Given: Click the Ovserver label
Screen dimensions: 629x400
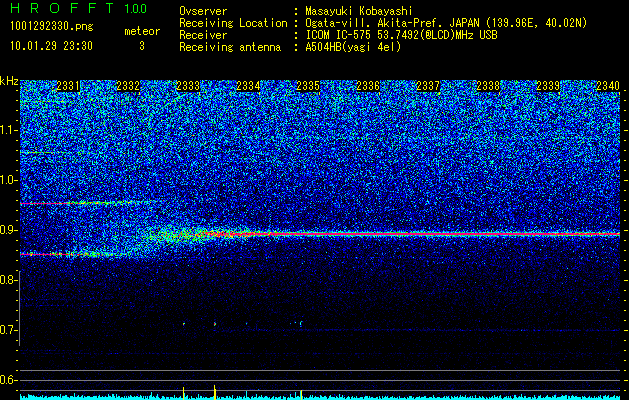Looking at the screenshot, I should point(203,11).
